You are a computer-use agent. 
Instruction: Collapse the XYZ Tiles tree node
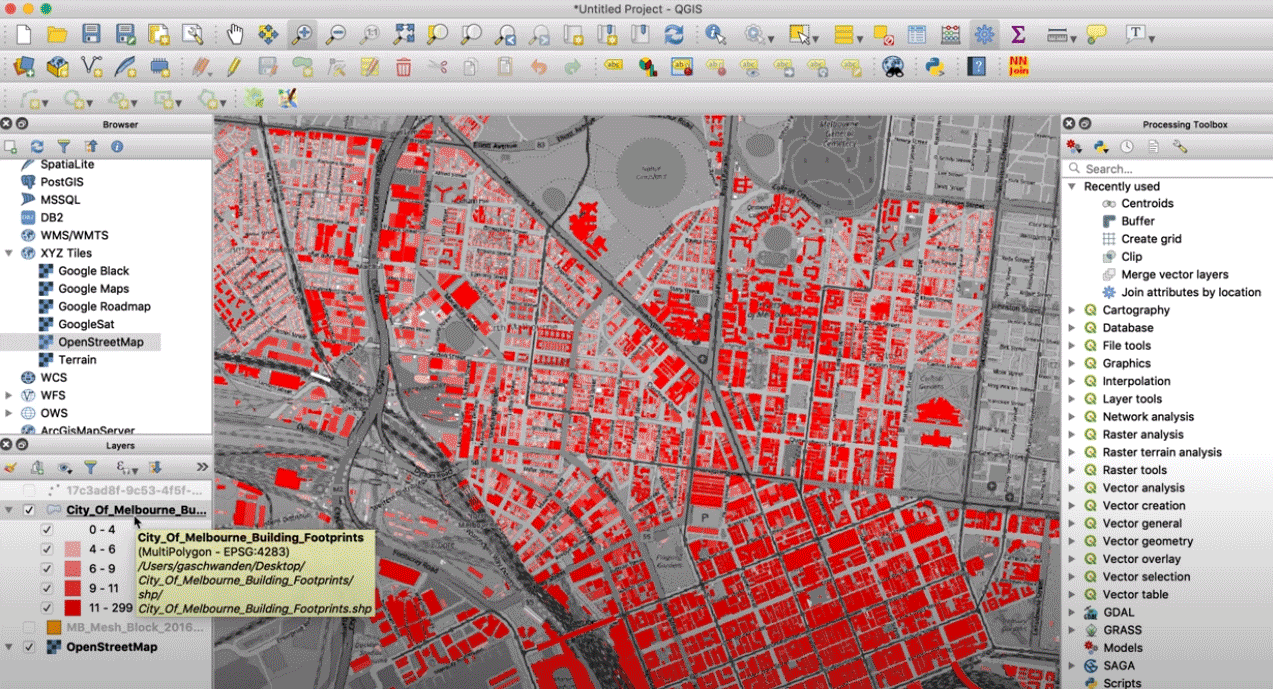[x=10, y=253]
